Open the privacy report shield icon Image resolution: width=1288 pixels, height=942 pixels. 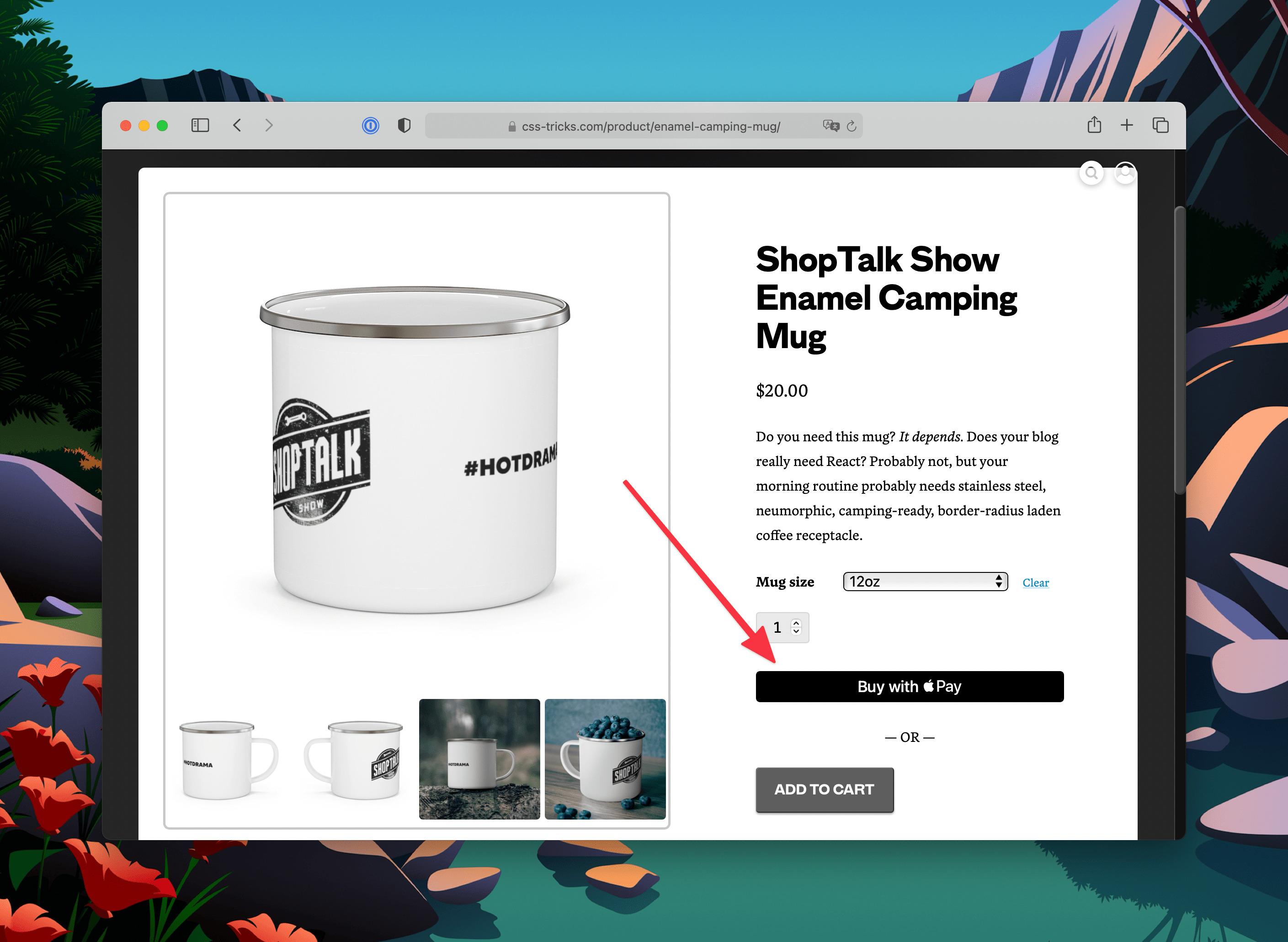click(404, 126)
